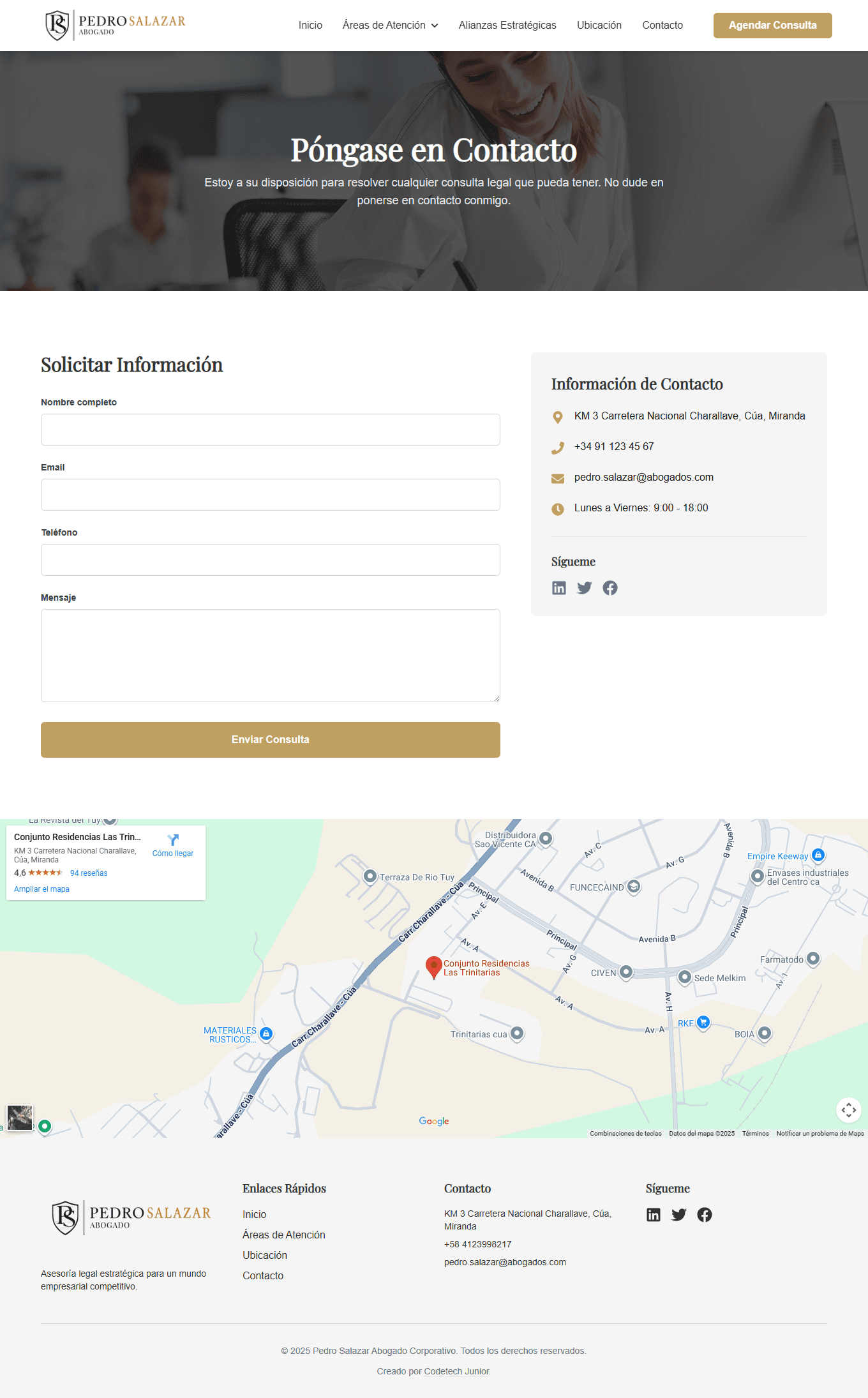Select the FUNCECAIND education marker
This screenshot has height=1398, width=868.
pyautogui.click(x=634, y=887)
